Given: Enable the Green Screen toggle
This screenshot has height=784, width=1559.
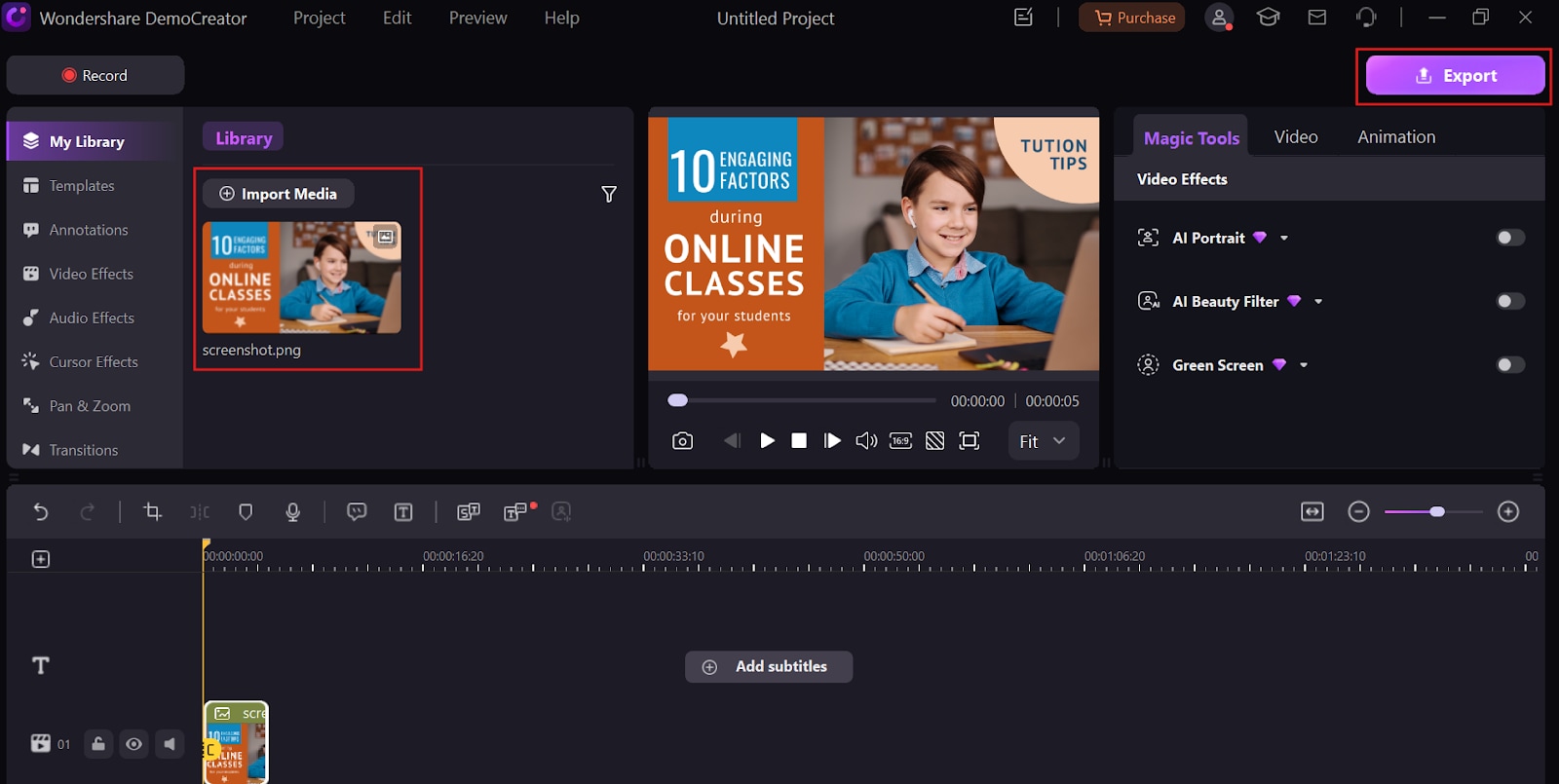Looking at the screenshot, I should [1510, 365].
